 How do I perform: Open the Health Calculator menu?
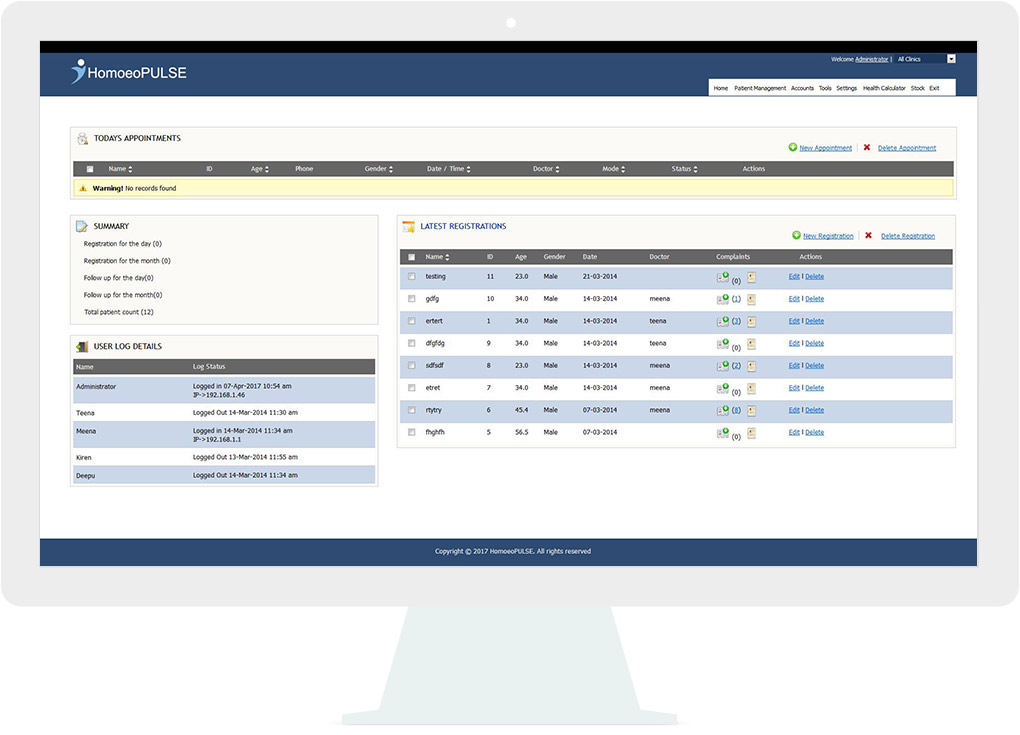tap(884, 88)
